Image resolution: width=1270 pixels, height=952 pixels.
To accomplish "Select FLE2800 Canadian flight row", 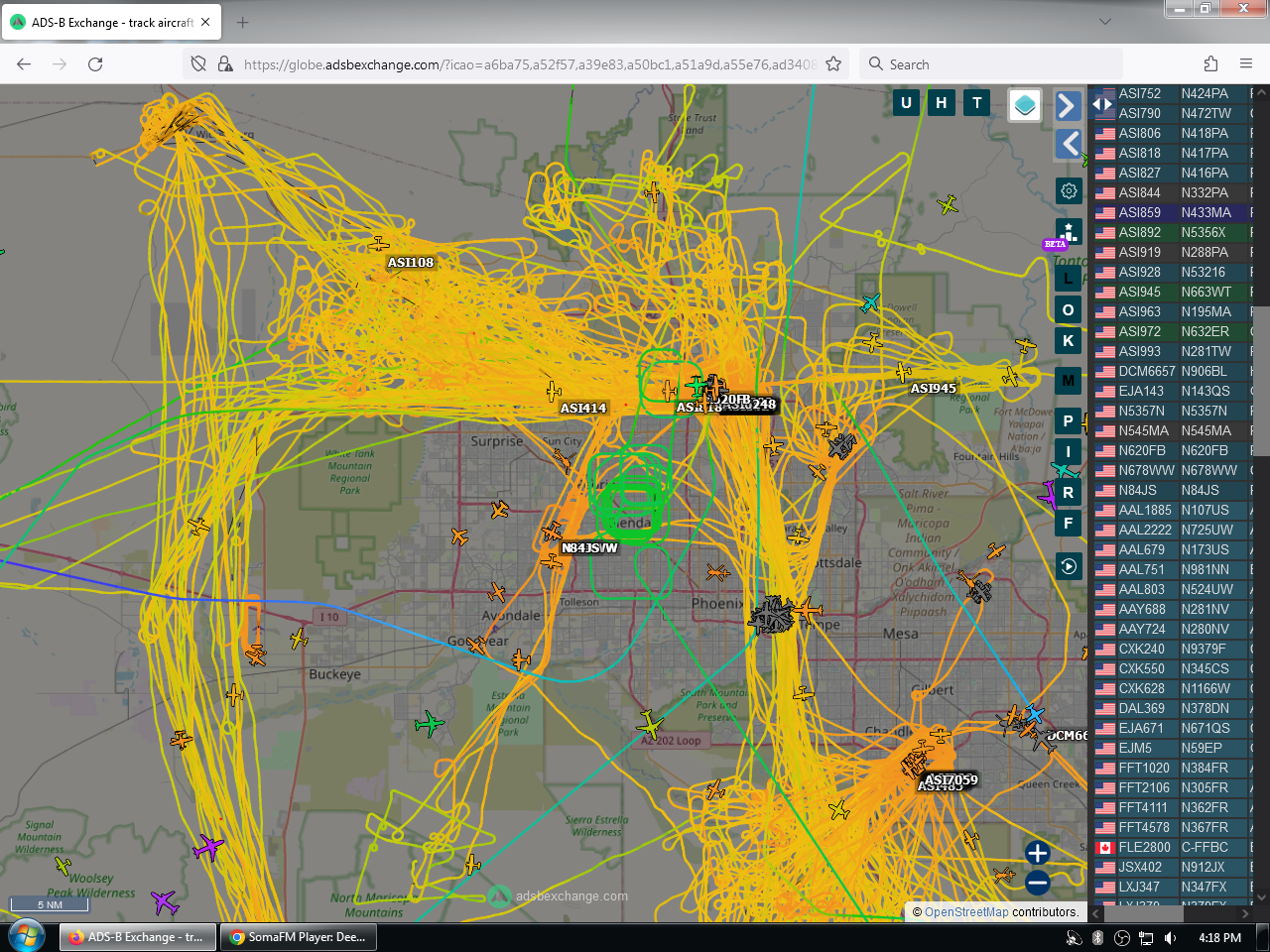I will pyautogui.click(x=1174, y=847).
